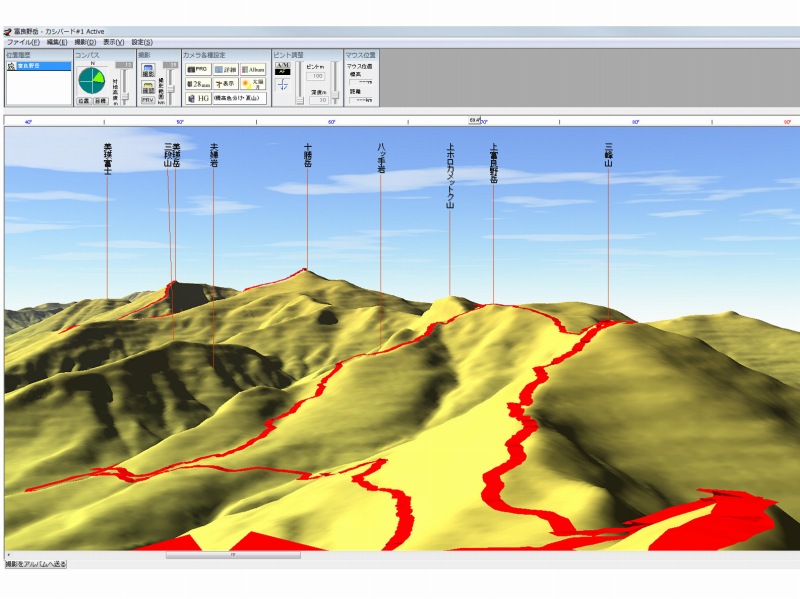Click the HG quality button

point(197,99)
